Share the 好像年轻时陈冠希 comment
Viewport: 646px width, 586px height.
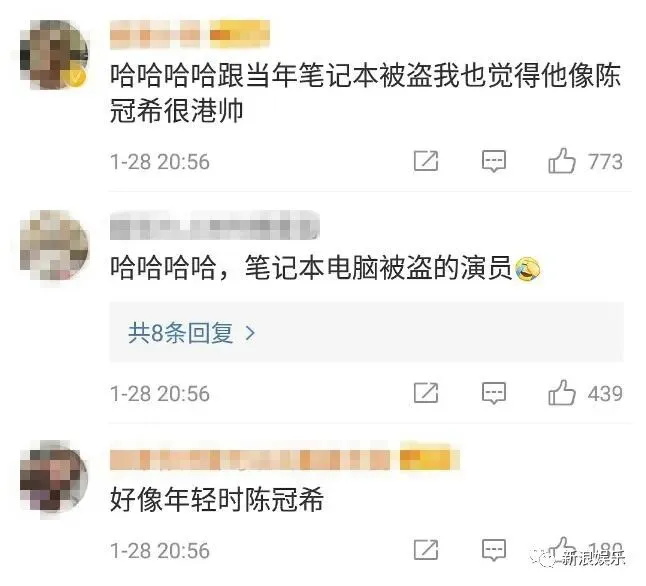coord(426,550)
